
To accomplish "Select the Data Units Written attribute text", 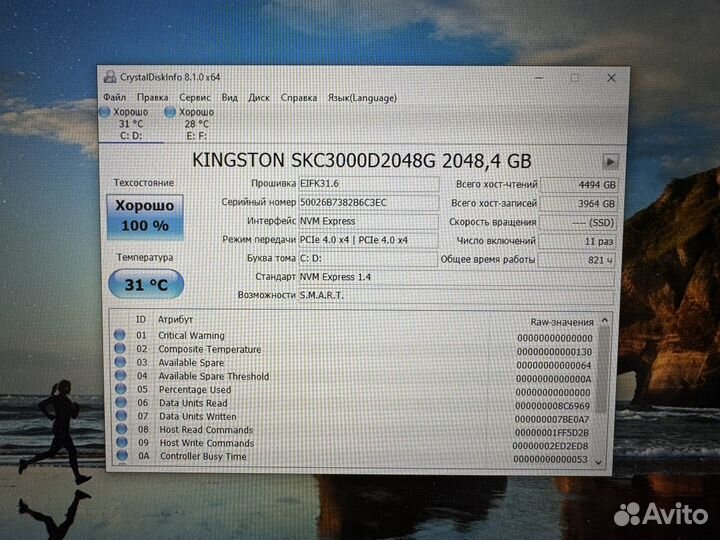I will click(198, 416).
